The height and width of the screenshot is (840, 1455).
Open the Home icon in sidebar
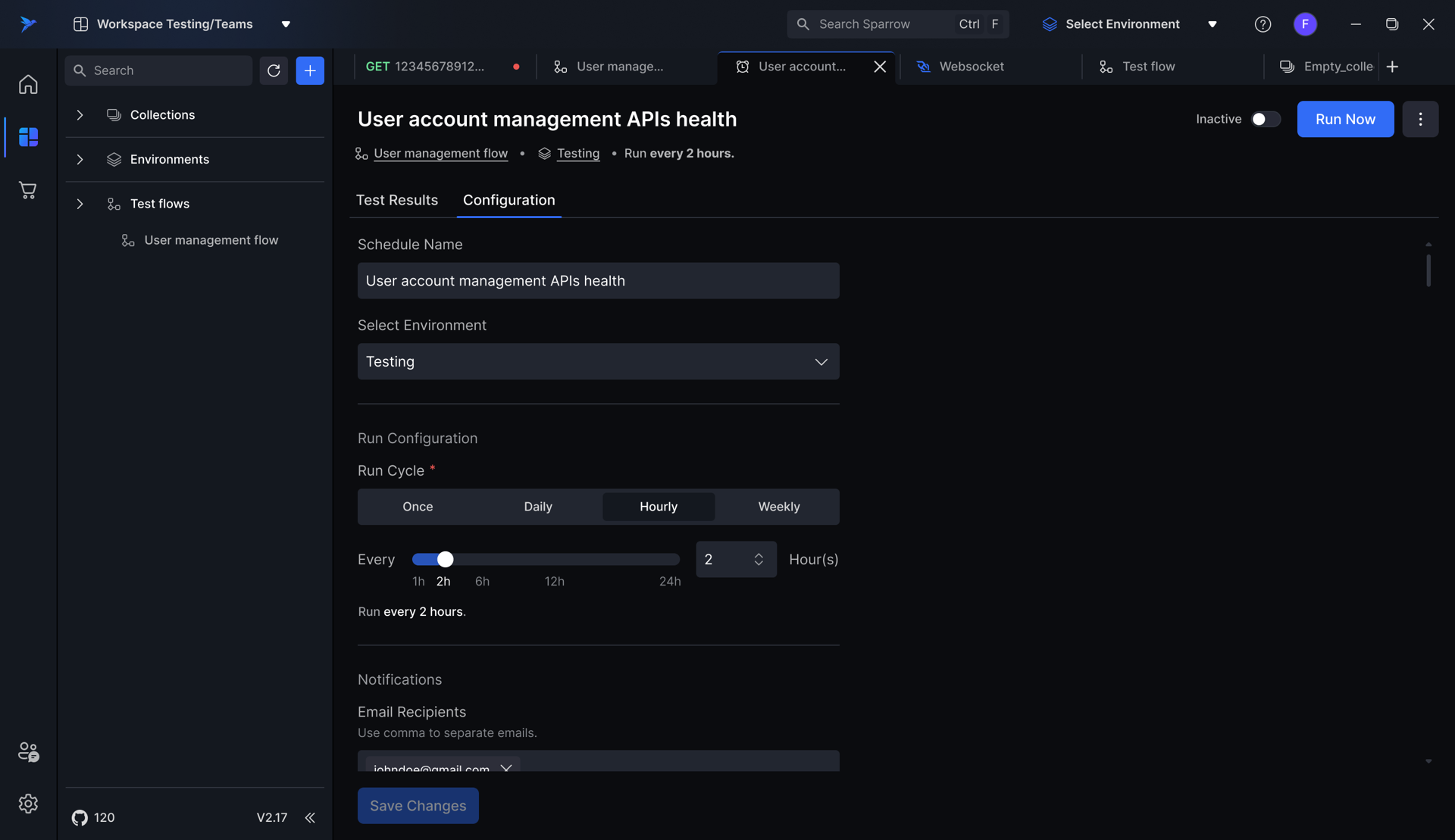(x=28, y=84)
